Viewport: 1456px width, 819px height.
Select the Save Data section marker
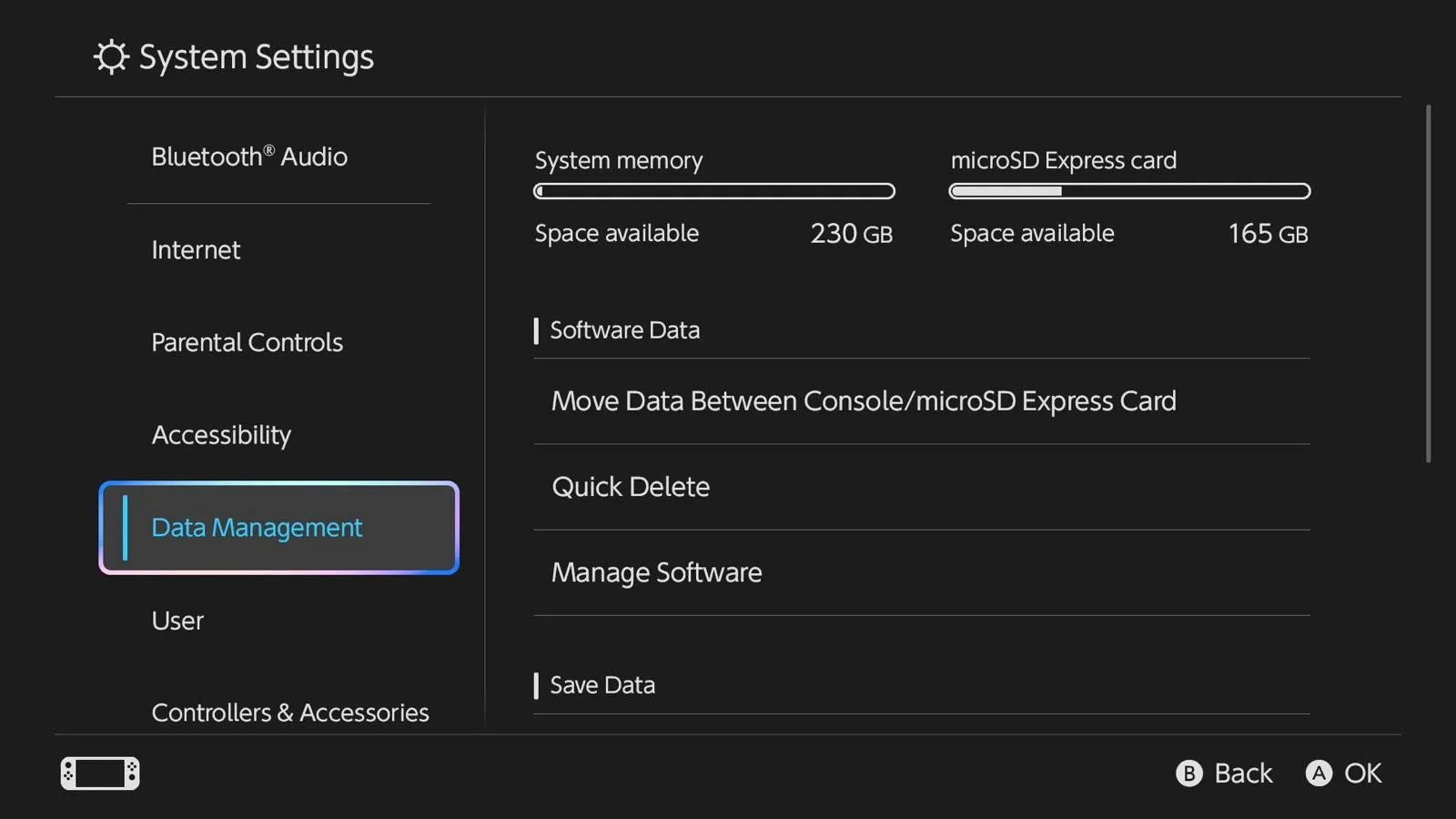click(537, 685)
